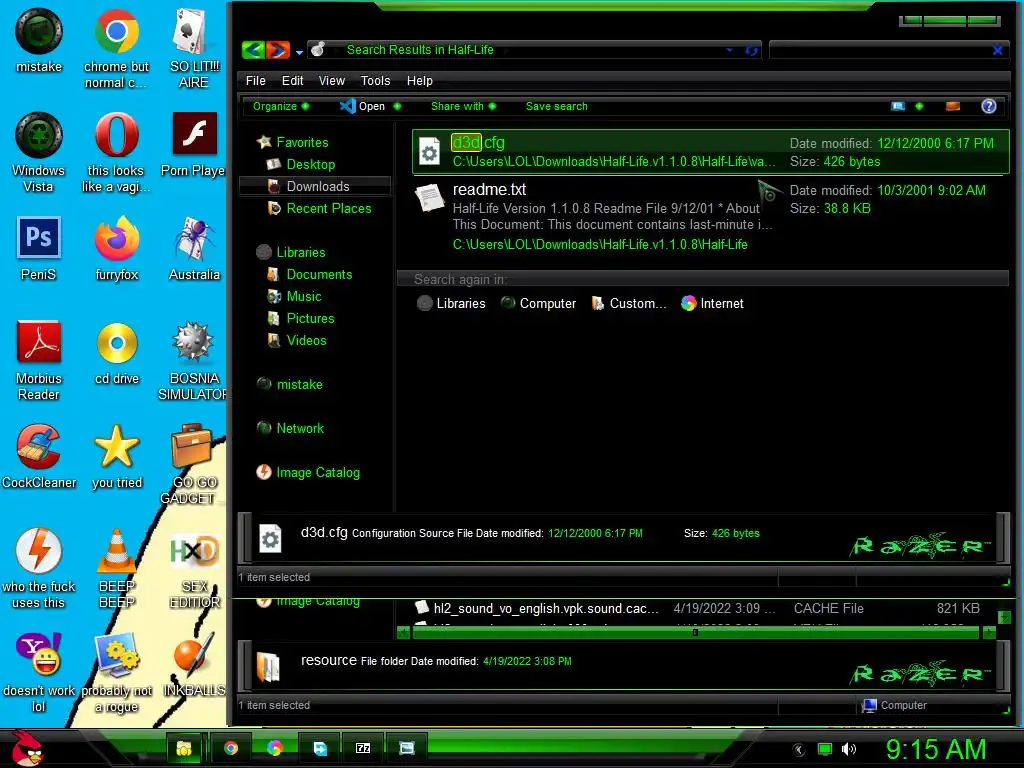Search again in Libraries
This screenshot has height=768, width=1024.
click(451, 304)
